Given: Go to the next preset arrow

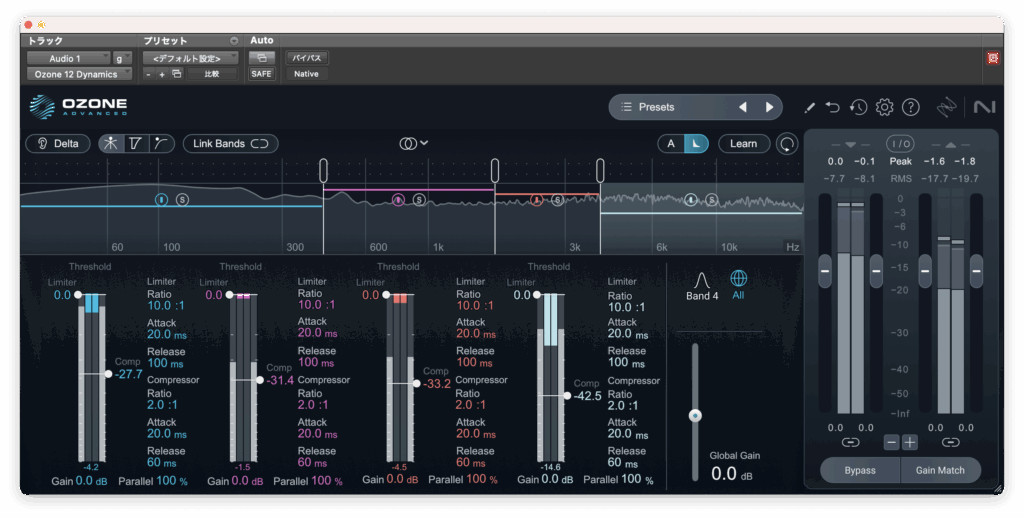Looking at the screenshot, I should pyautogui.click(x=769, y=107).
